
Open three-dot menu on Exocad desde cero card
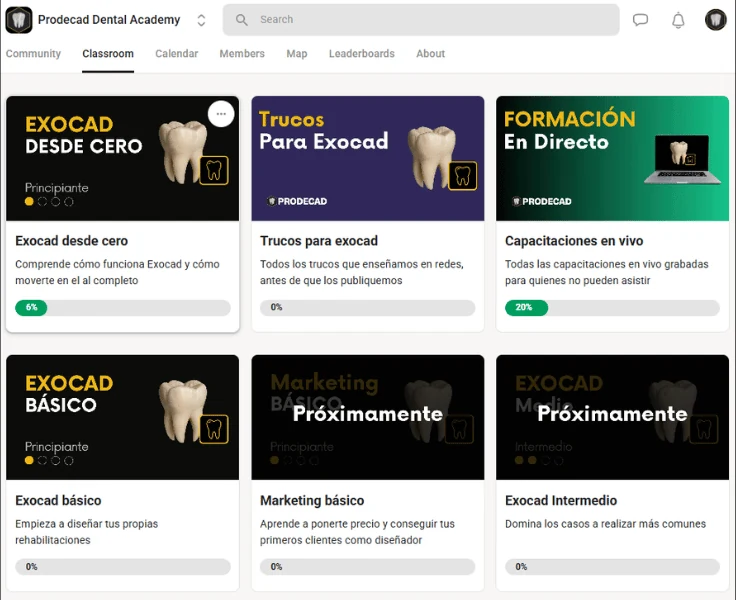click(x=221, y=114)
